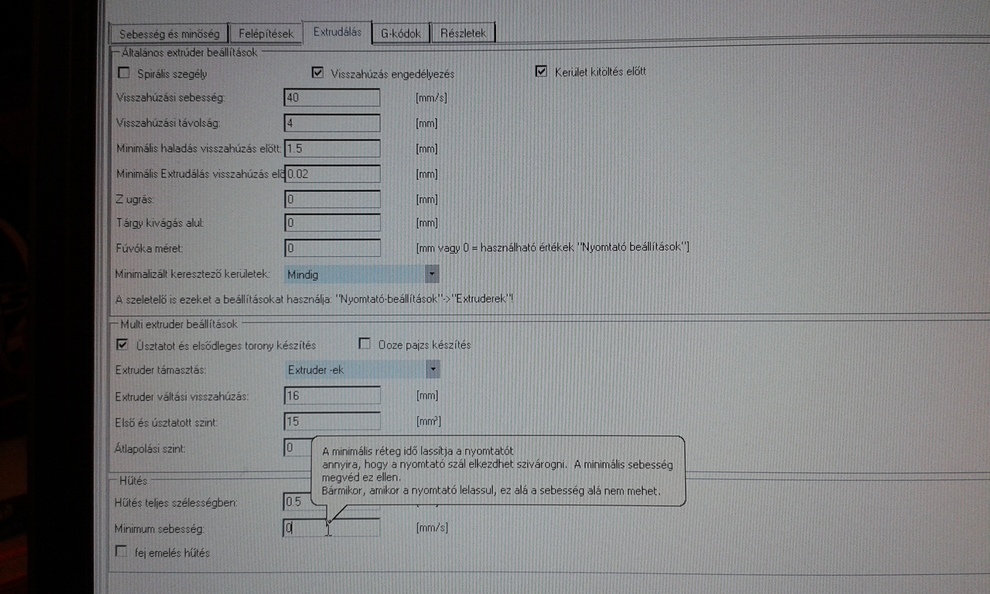Toggle Kerület kitöltés előtt checkbox
Viewport: 990px width, 594px height.
pos(542,72)
